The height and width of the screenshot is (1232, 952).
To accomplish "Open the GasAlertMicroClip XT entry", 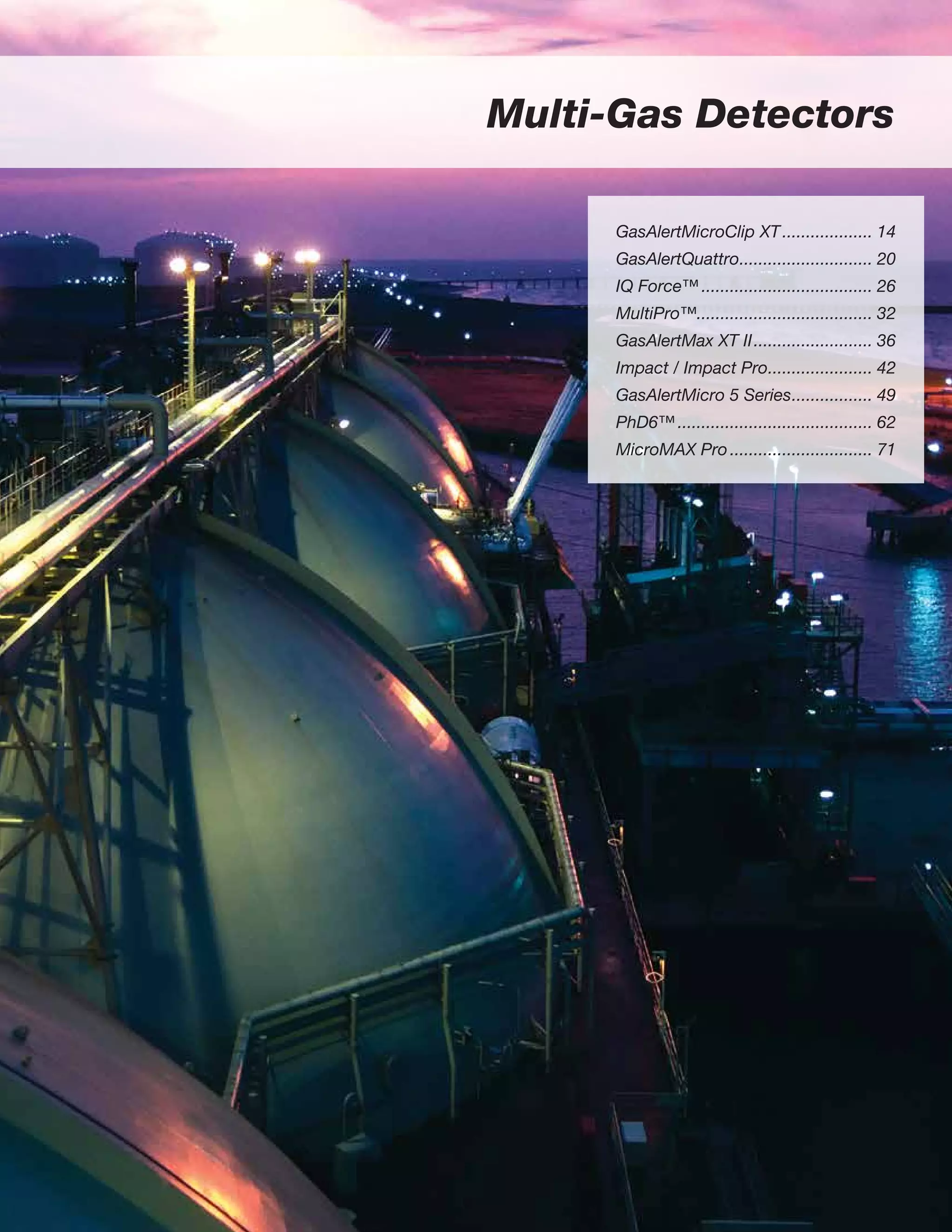I will (x=698, y=232).
